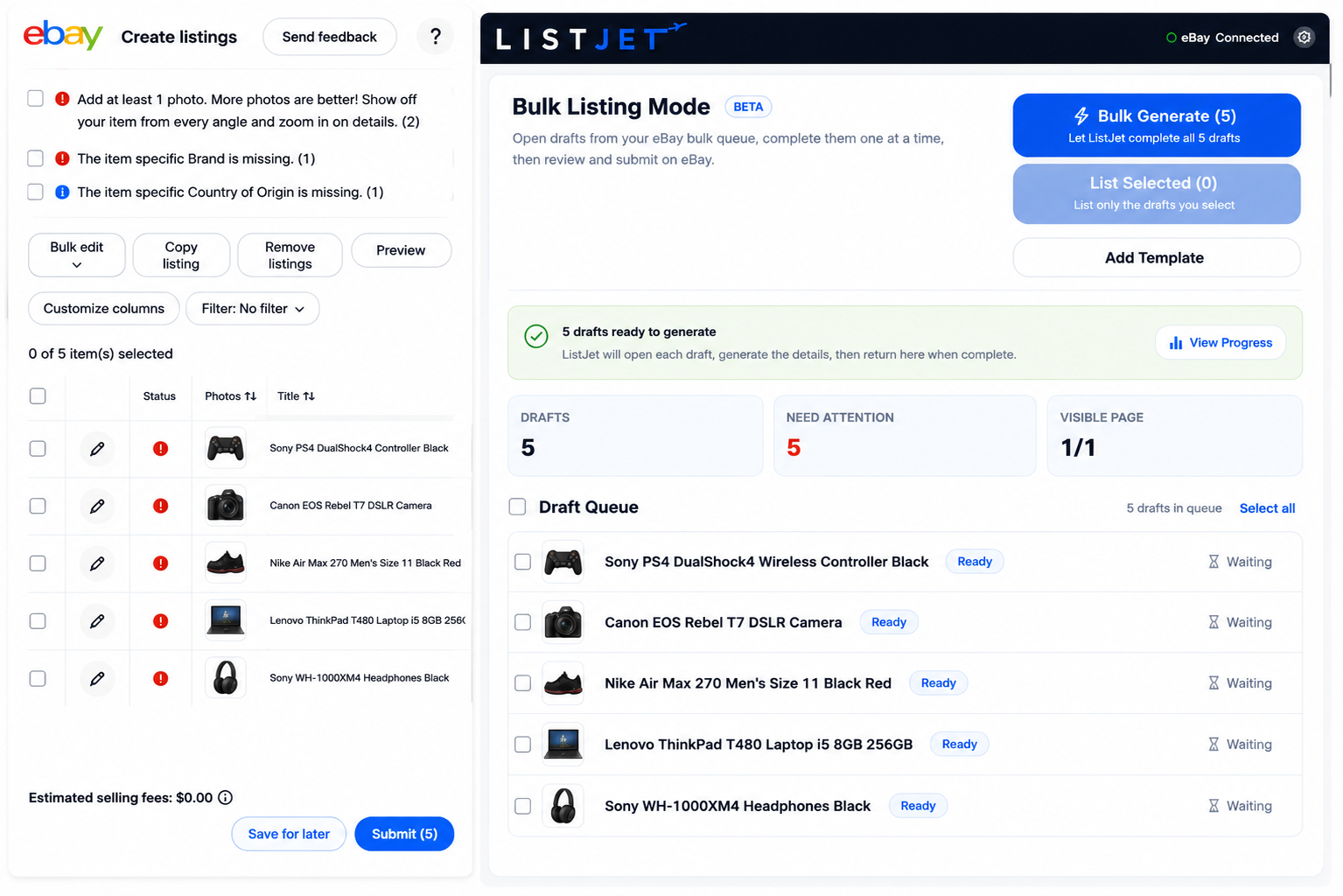Screen dimensions: 1343x896
Task: Check ListJet draft Lenovo ThinkPad T480 checkbox
Action: tap(522, 745)
